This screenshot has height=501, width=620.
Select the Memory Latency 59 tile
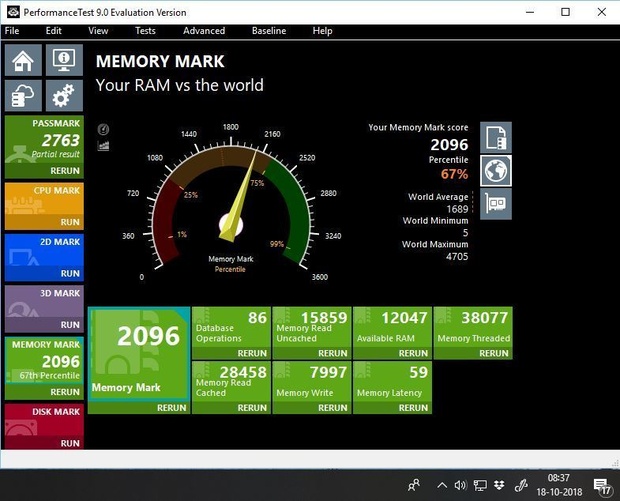(393, 382)
